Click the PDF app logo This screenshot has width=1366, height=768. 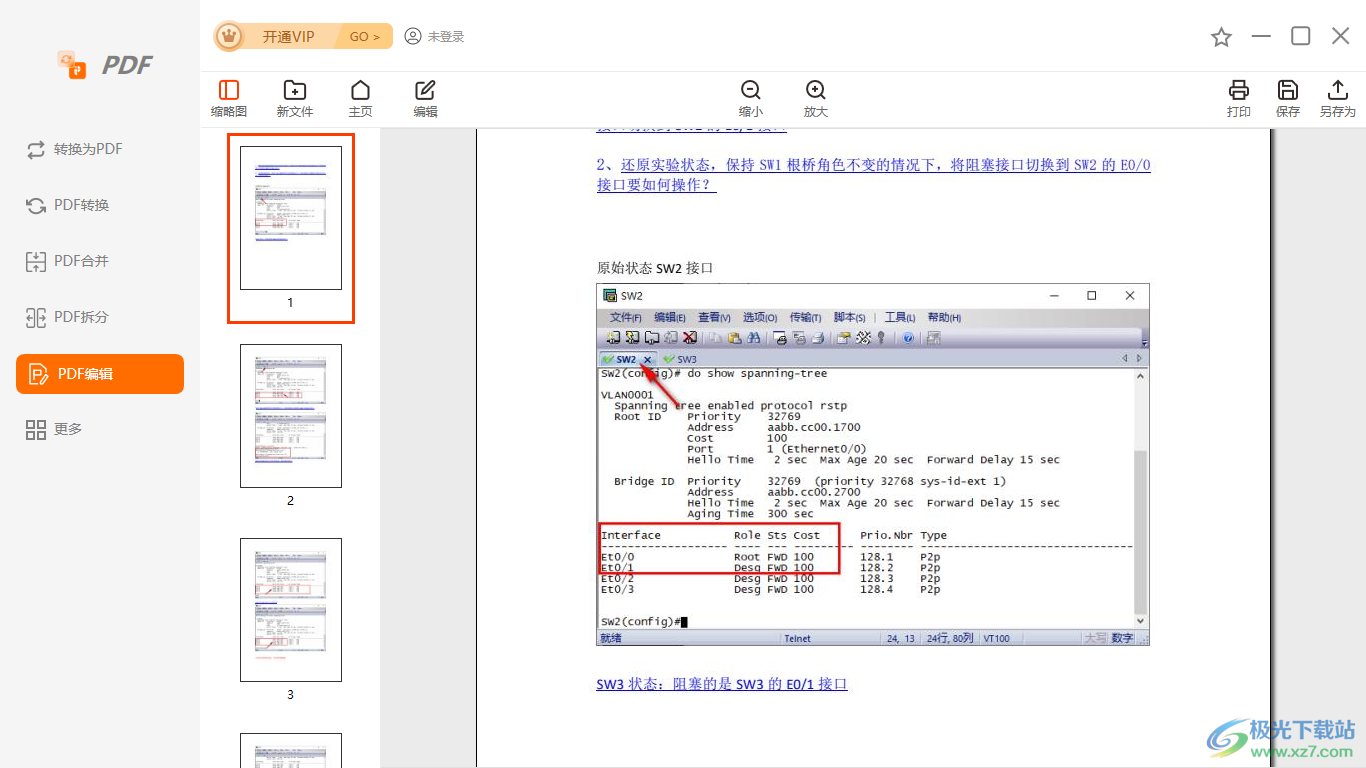pyautogui.click(x=105, y=65)
